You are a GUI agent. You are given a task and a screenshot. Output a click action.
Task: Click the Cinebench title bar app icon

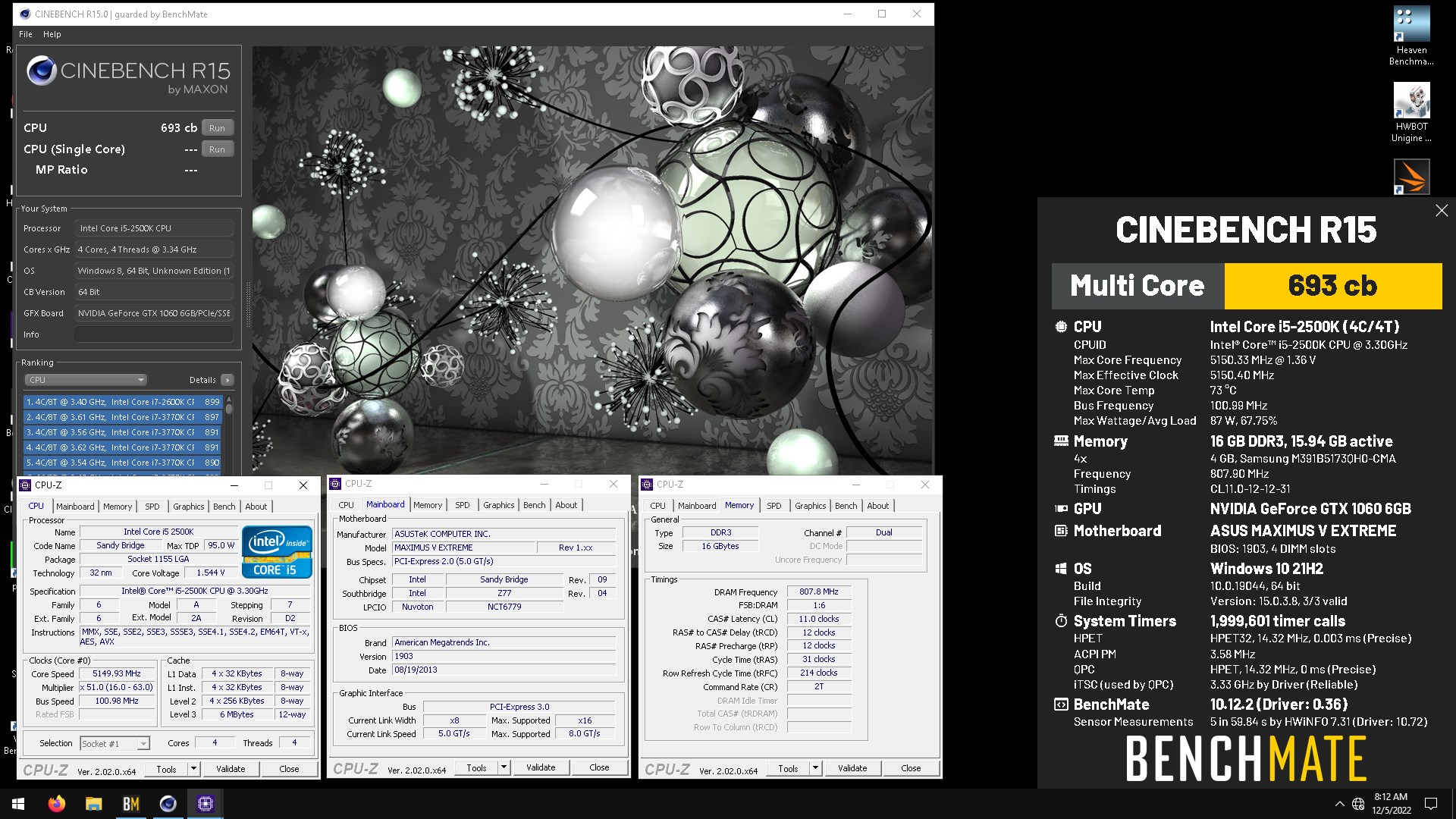point(24,14)
